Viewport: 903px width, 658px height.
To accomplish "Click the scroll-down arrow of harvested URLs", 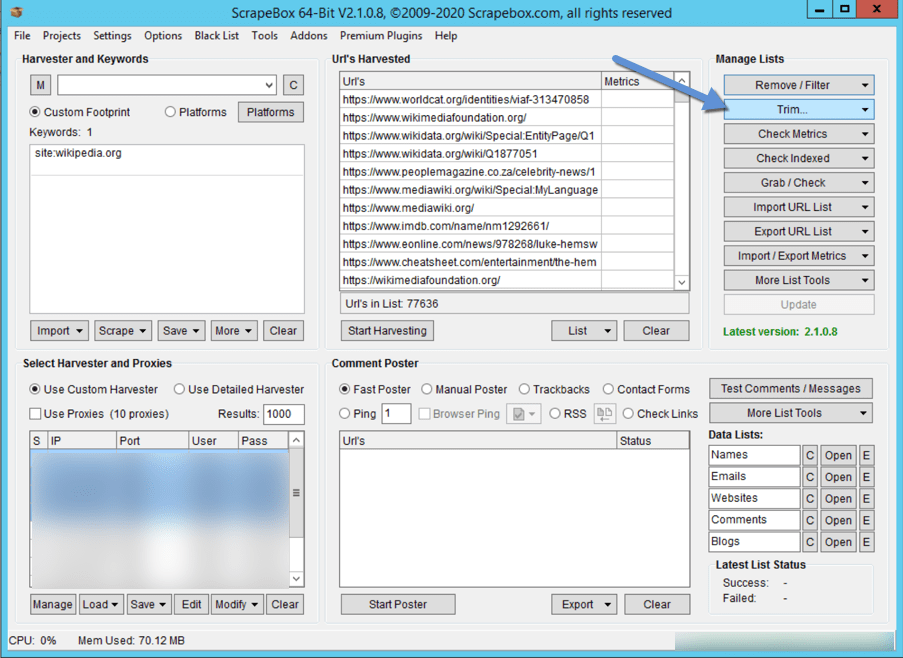I will 682,282.
